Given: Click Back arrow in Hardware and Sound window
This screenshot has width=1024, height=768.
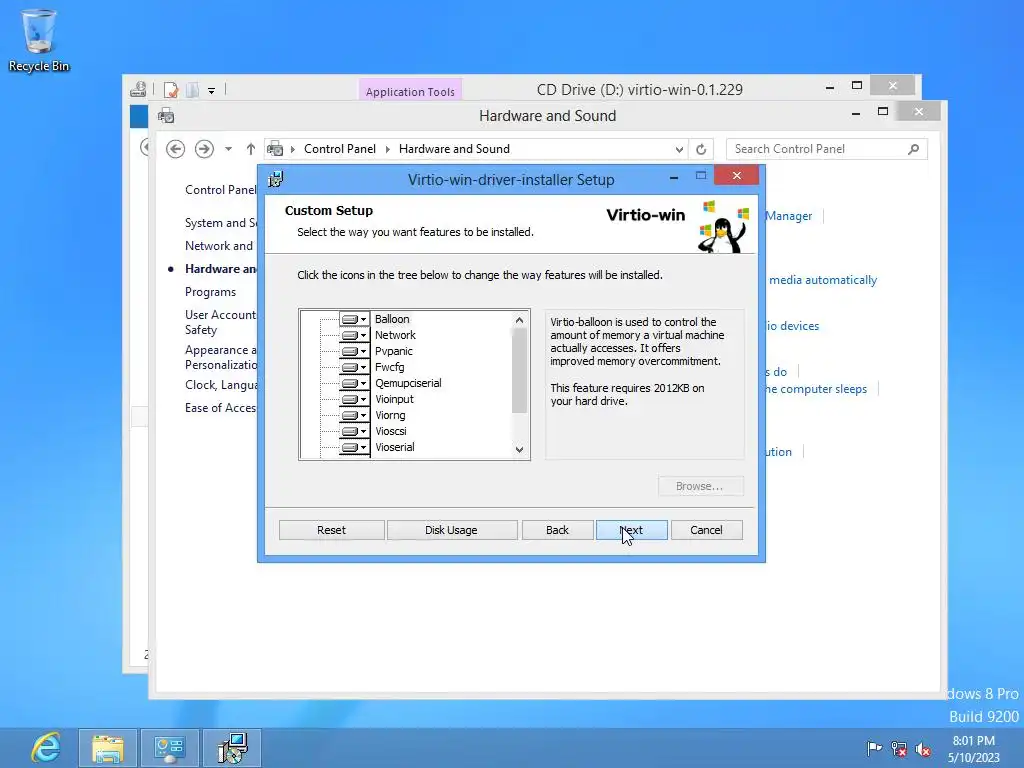Looking at the screenshot, I should [x=175, y=149].
